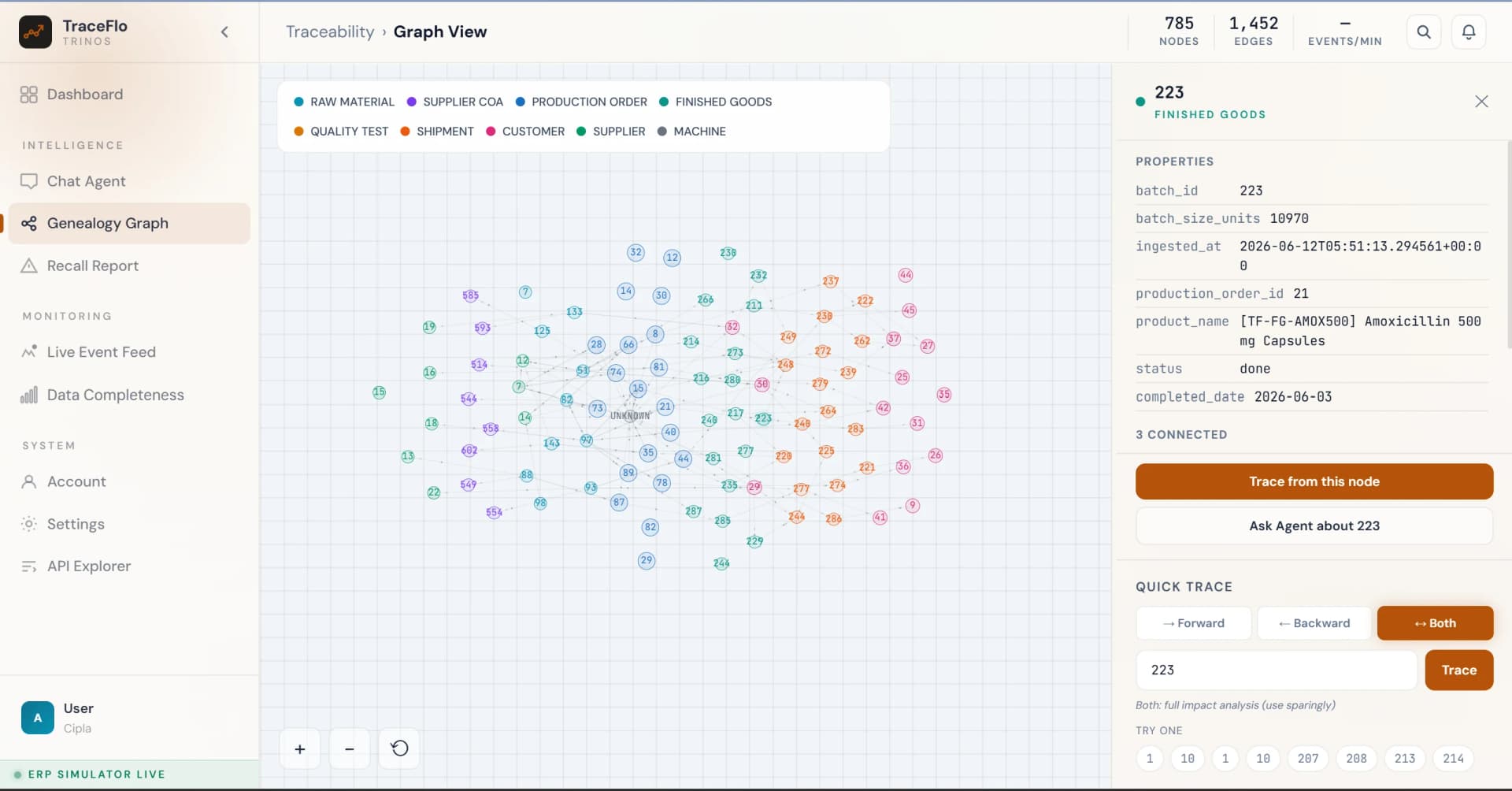This screenshot has width=1512, height=791.
Task: Select finished goods node 229
Action: click(x=754, y=541)
